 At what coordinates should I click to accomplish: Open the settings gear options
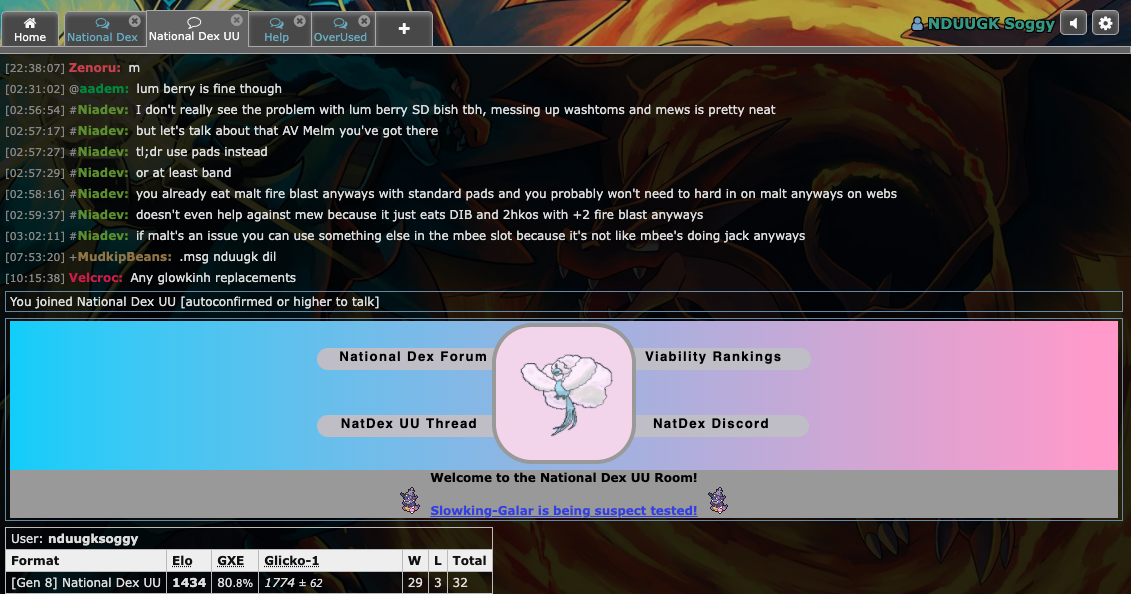1105,23
